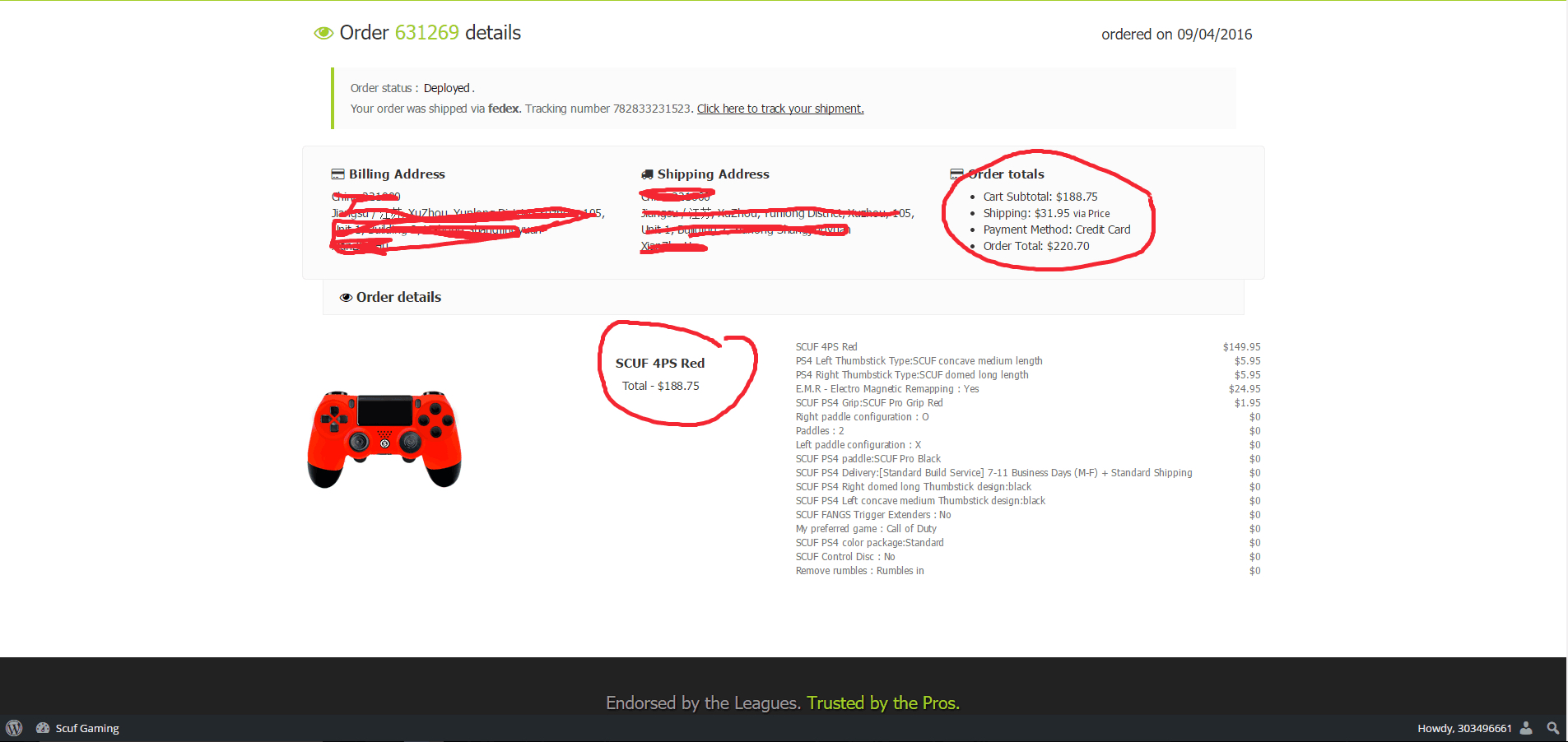1568x742 pixels.
Task: Click the Shipping Address truck icon
Action: coord(647,174)
